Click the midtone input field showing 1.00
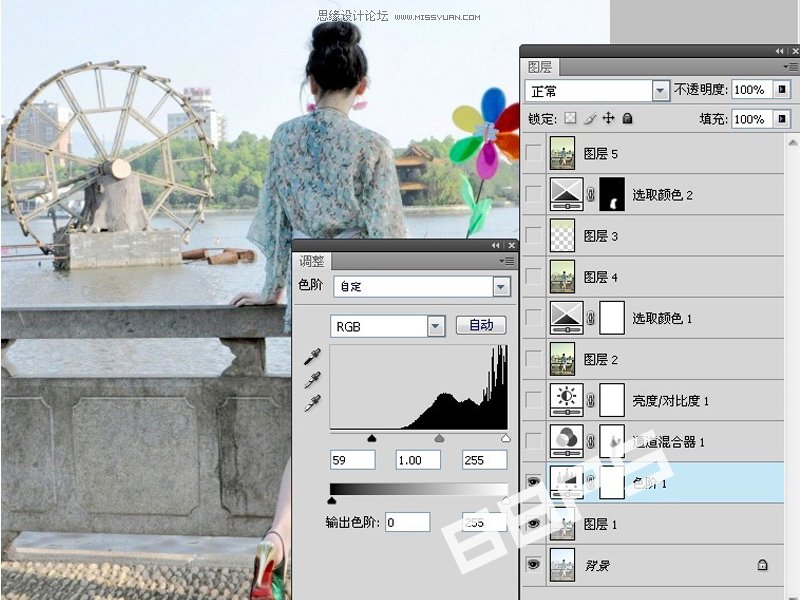 point(418,460)
